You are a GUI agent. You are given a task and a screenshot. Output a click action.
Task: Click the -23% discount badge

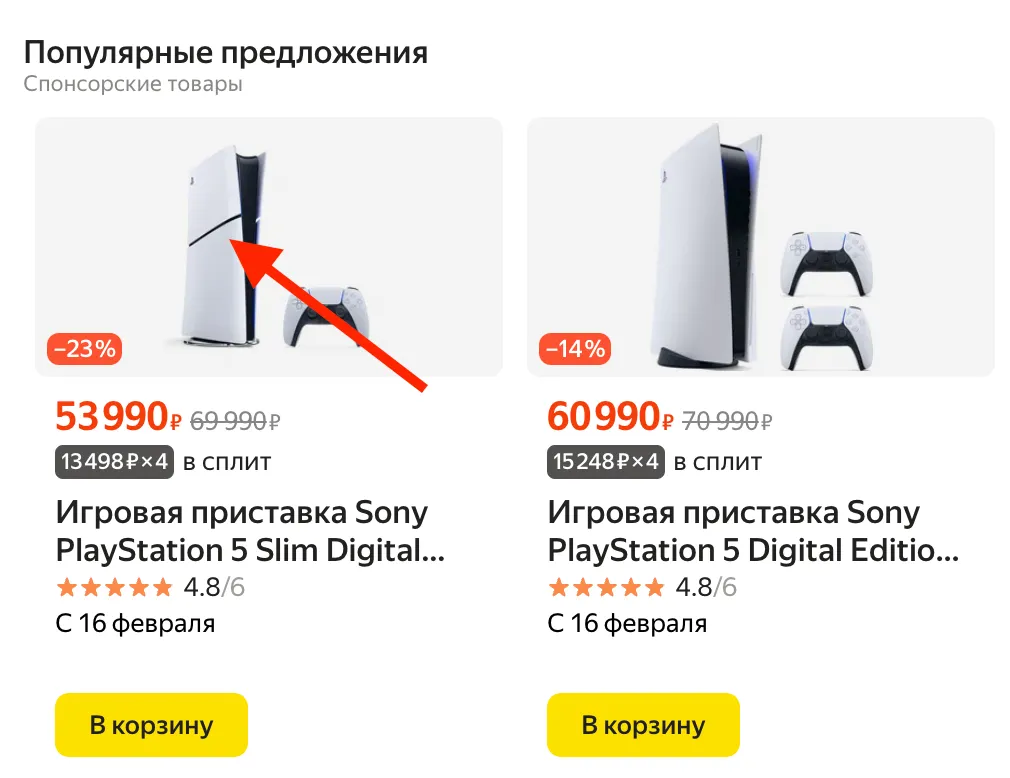click(84, 349)
